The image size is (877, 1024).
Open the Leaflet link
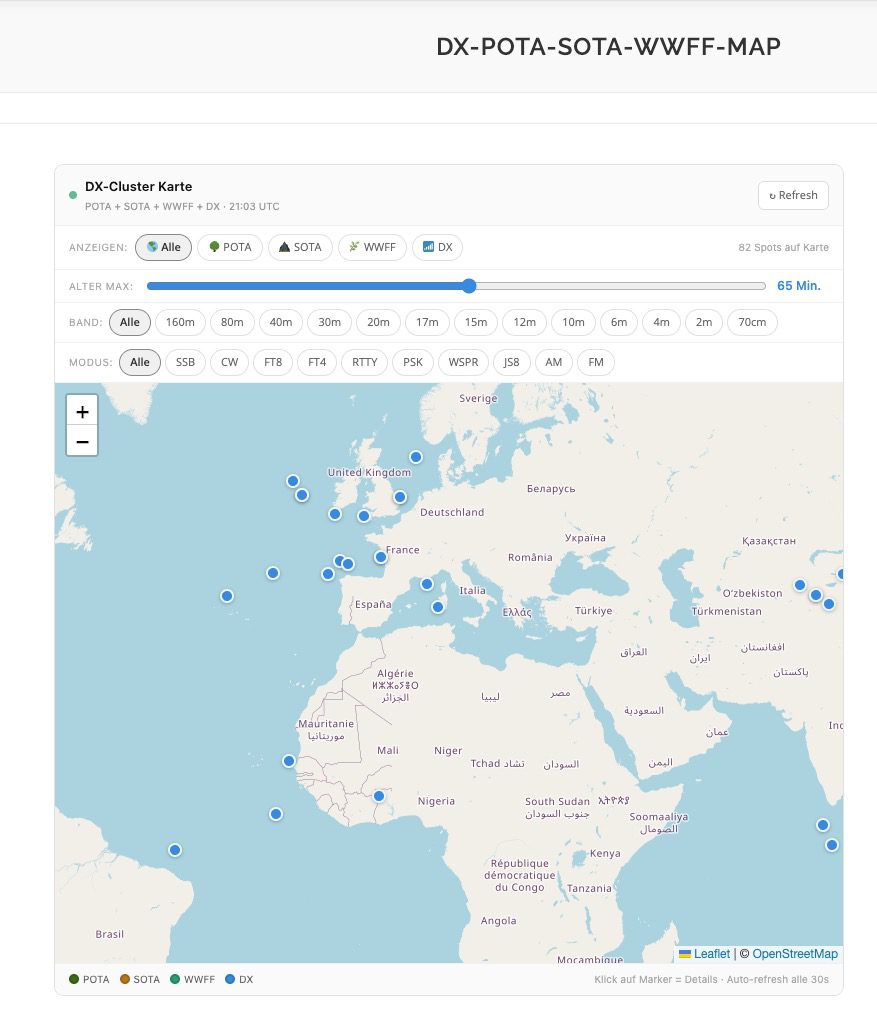[x=711, y=954]
